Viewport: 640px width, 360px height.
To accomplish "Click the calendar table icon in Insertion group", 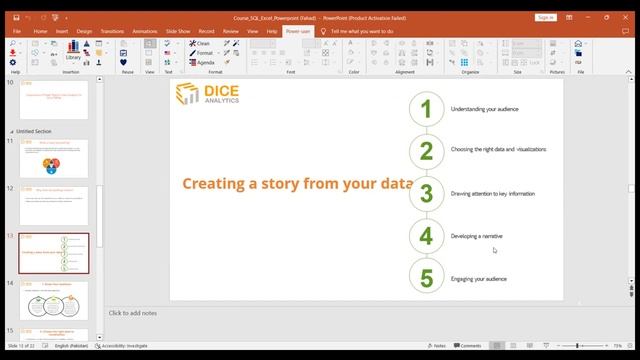I will 99,43.
